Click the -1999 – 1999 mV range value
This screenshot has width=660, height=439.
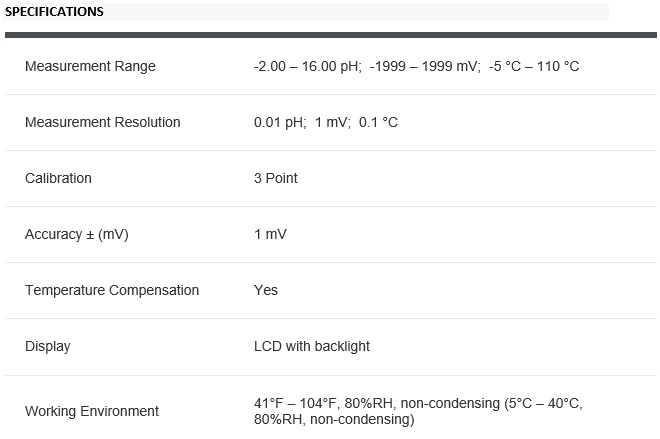click(x=425, y=66)
